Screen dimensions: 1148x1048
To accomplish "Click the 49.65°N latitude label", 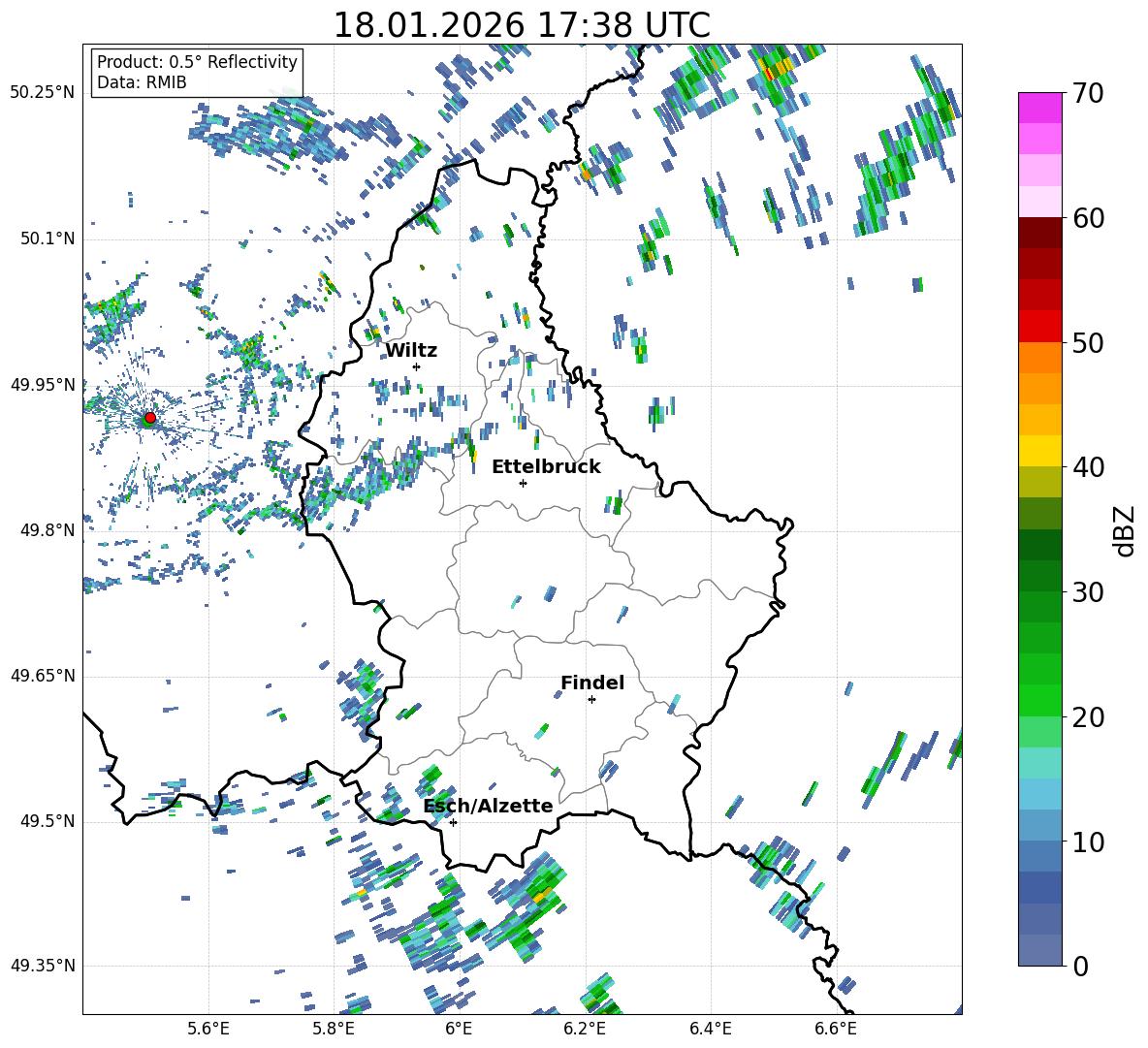I will [43, 675].
